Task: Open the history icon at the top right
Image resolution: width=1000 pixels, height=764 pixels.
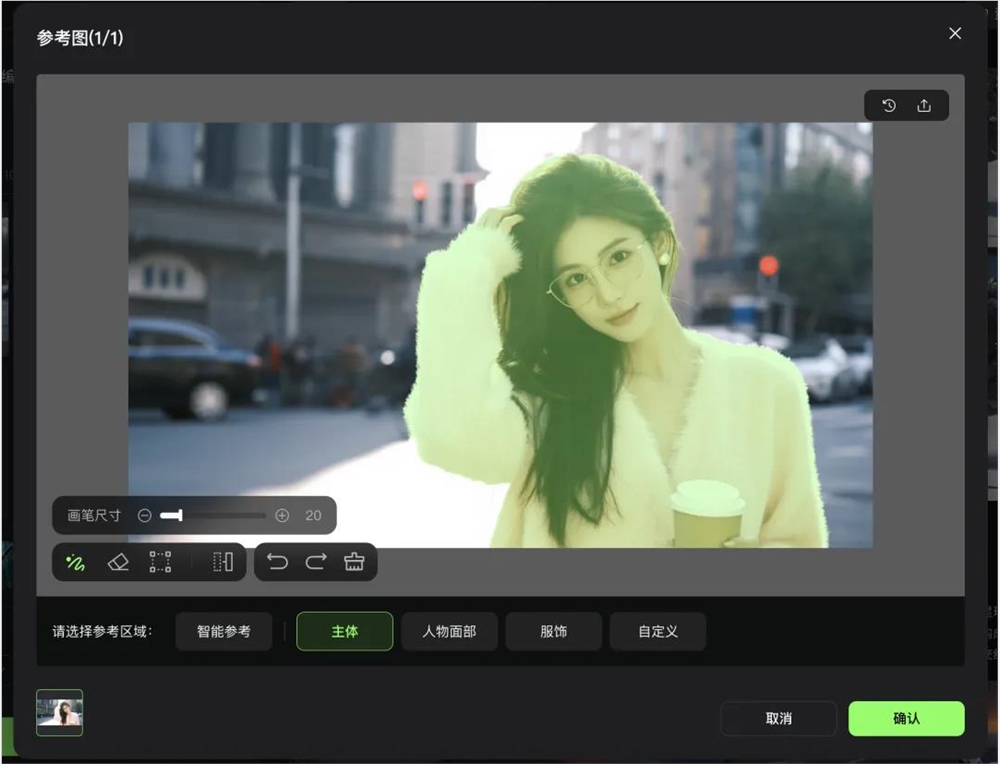Action: click(x=888, y=106)
